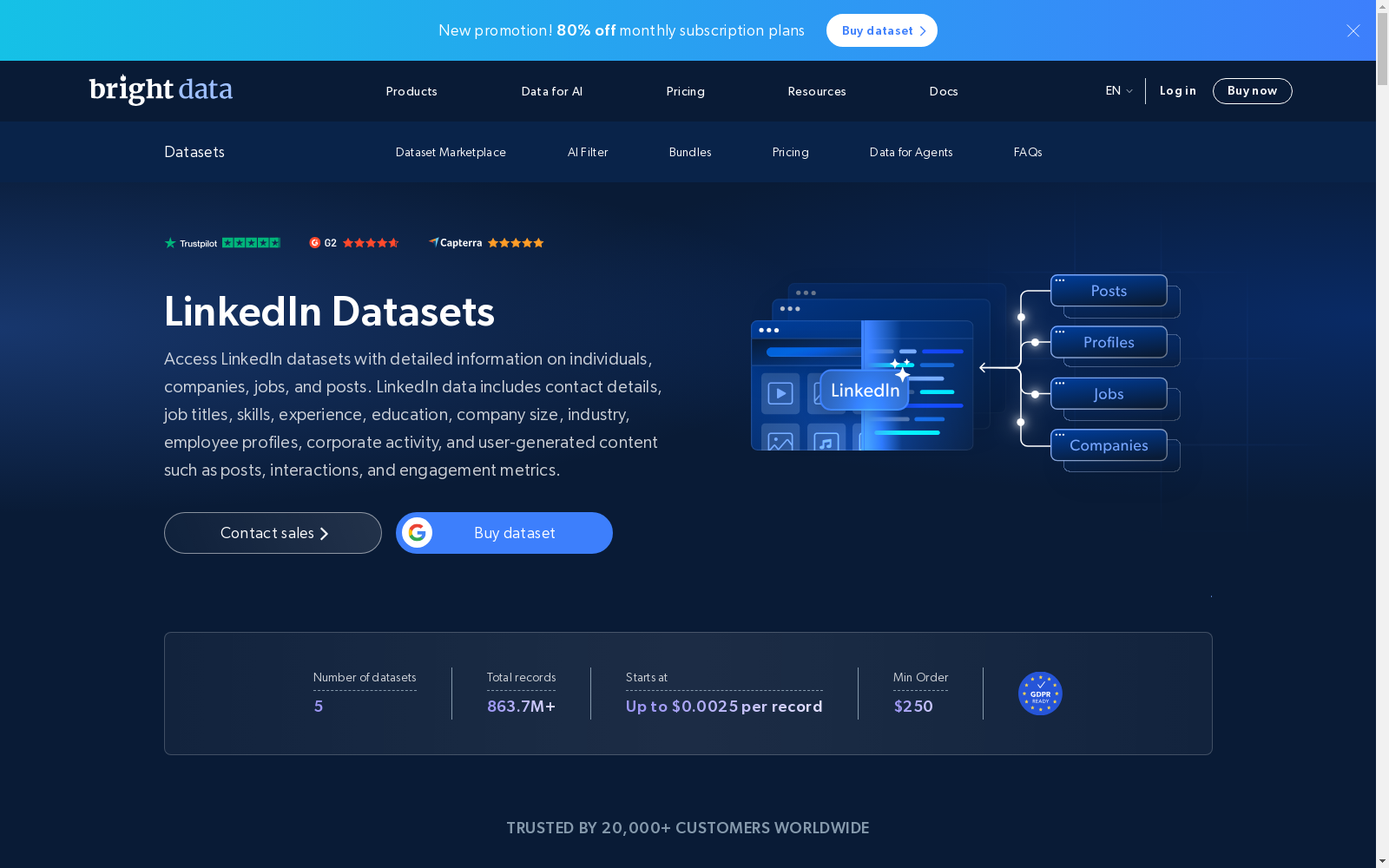Click the Datasets section heading link
1389x868 pixels.
pyautogui.click(x=194, y=152)
